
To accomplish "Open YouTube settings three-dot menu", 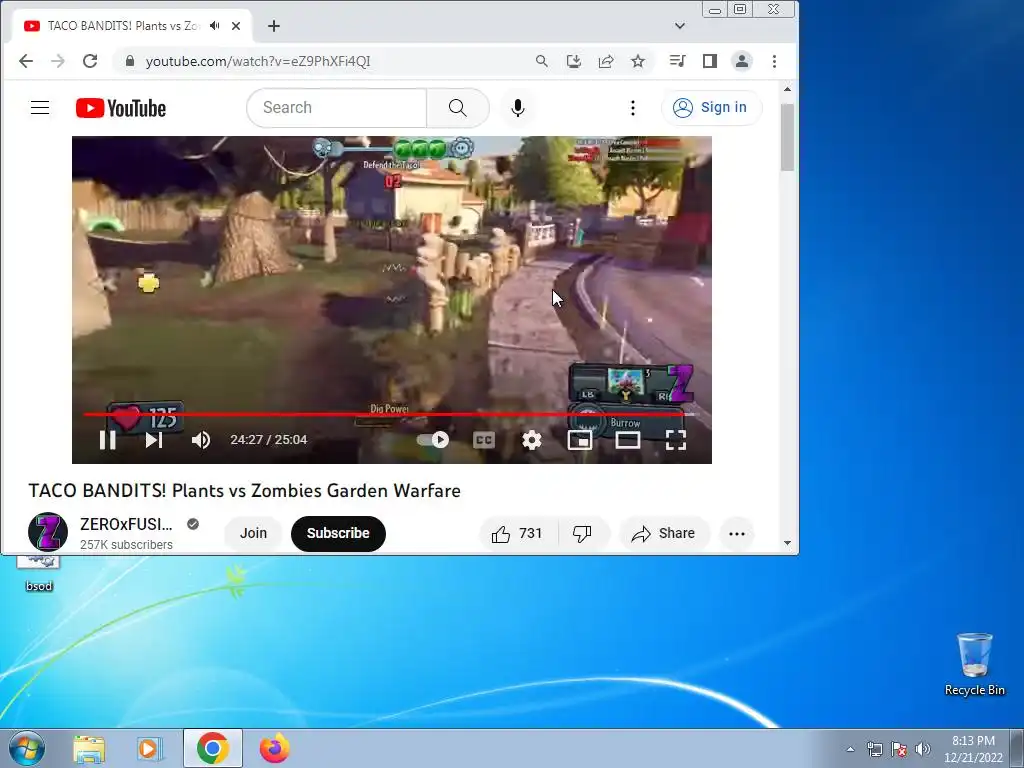I will click(x=632, y=108).
